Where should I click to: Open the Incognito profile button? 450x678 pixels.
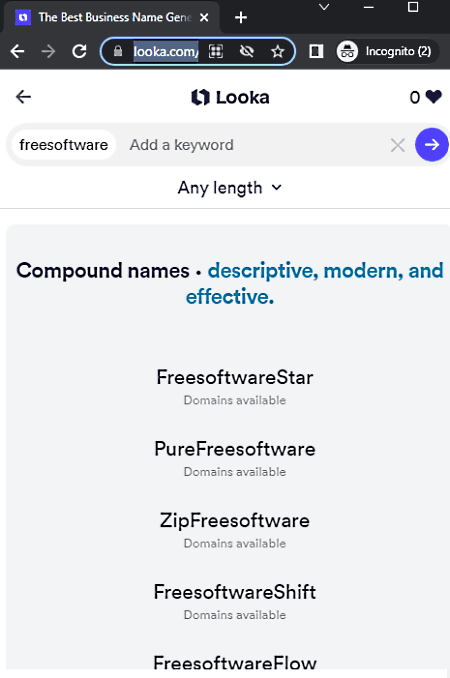(388, 51)
